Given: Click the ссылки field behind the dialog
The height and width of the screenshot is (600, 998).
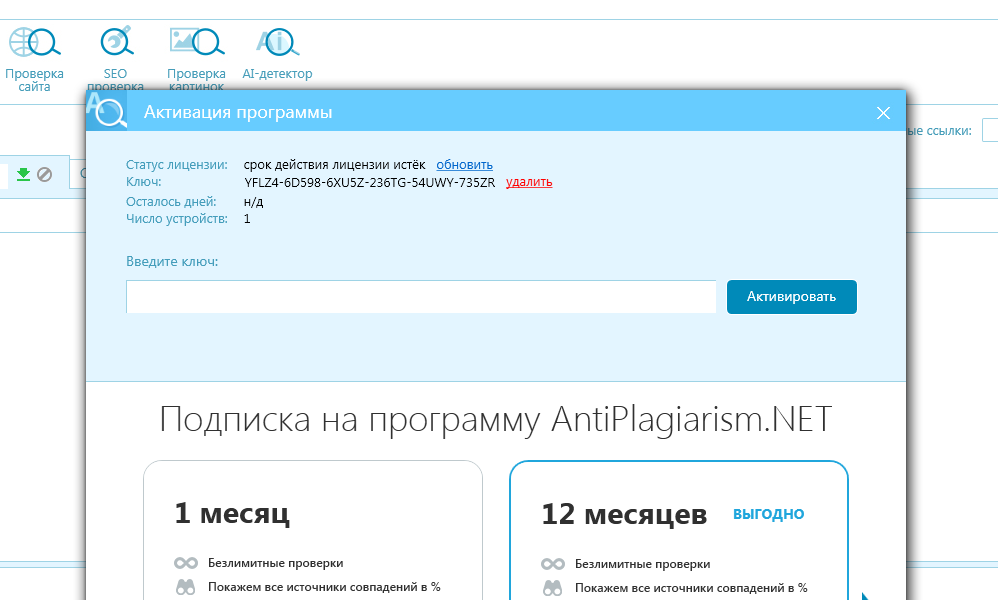Looking at the screenshot, I should 989,130.
